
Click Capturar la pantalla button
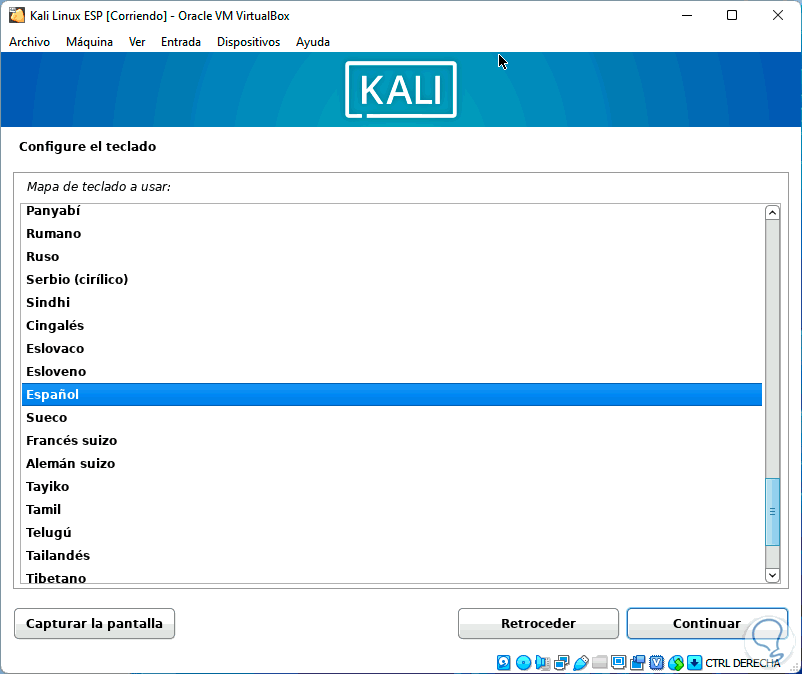[95, 623]
